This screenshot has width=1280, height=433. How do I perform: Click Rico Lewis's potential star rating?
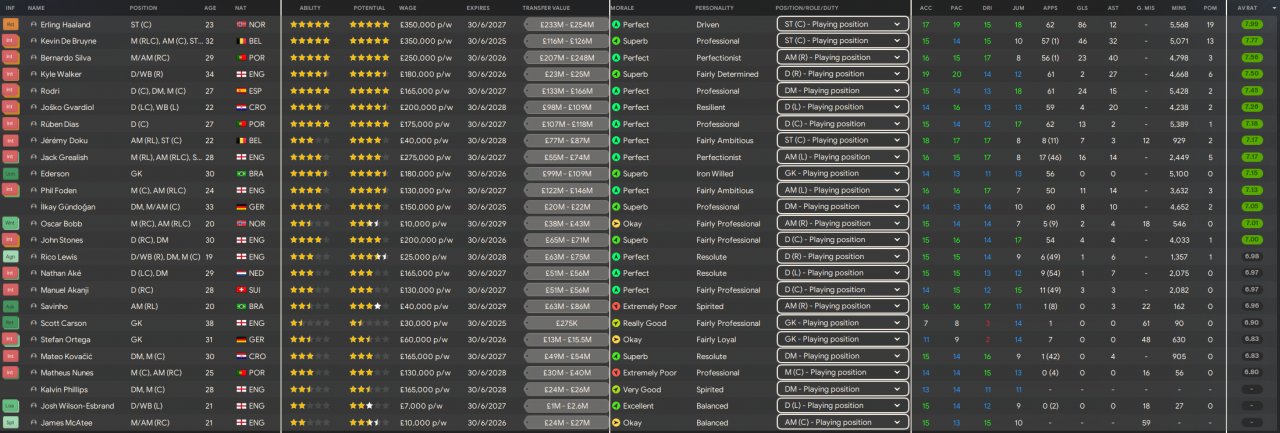(369, 257)
